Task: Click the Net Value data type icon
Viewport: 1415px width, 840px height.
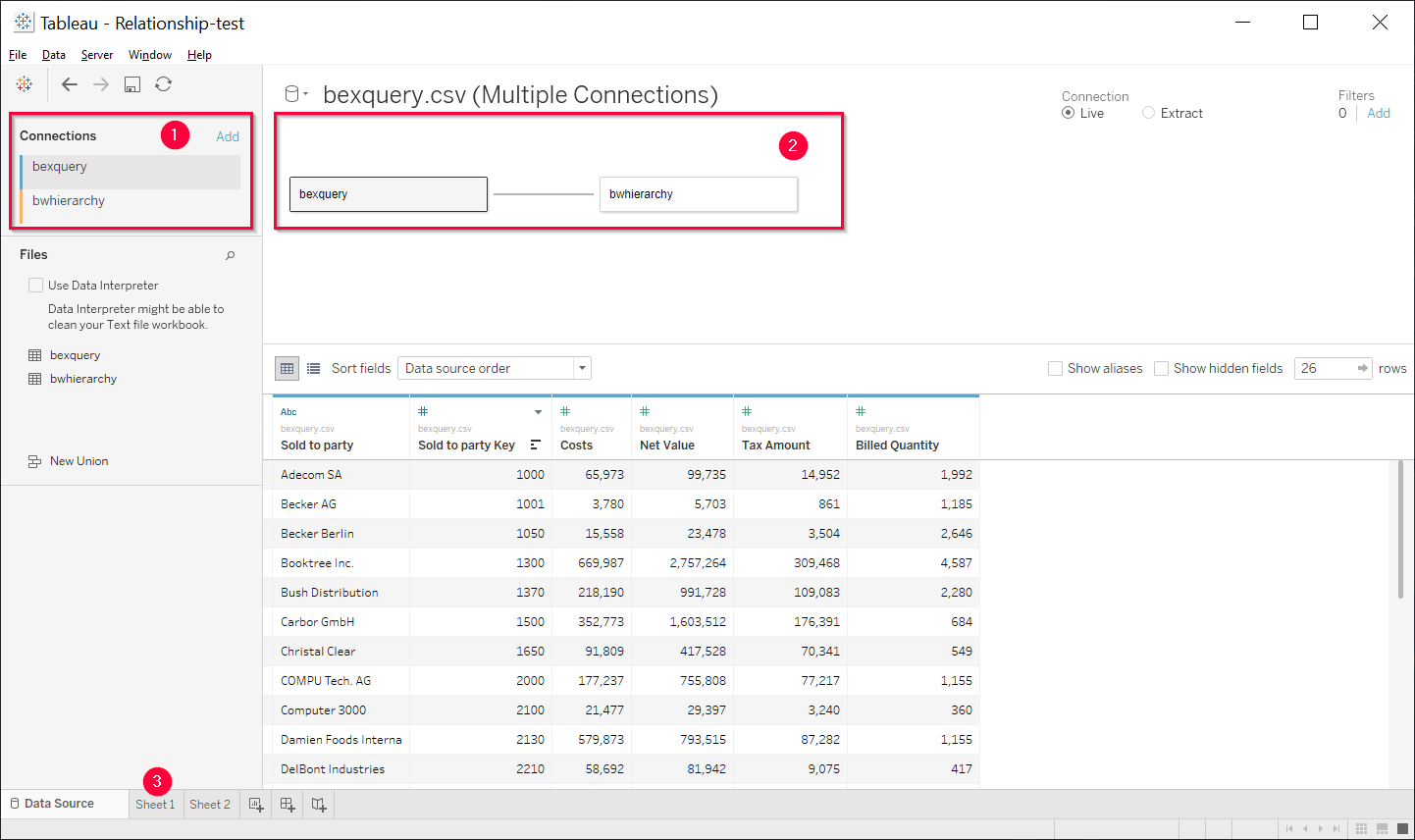Action: [x=645, y=411]
